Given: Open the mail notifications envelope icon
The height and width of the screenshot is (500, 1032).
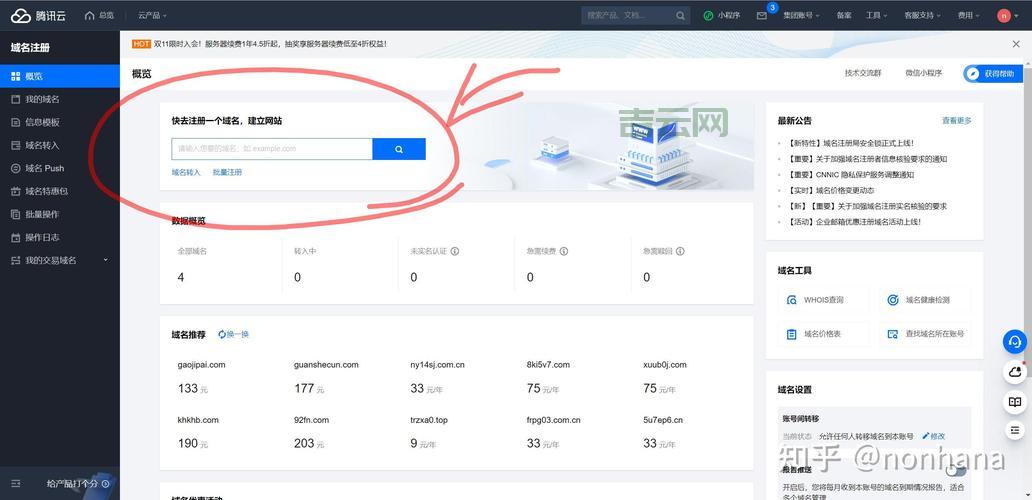Looking at the screenshot, I should point(762,16).
